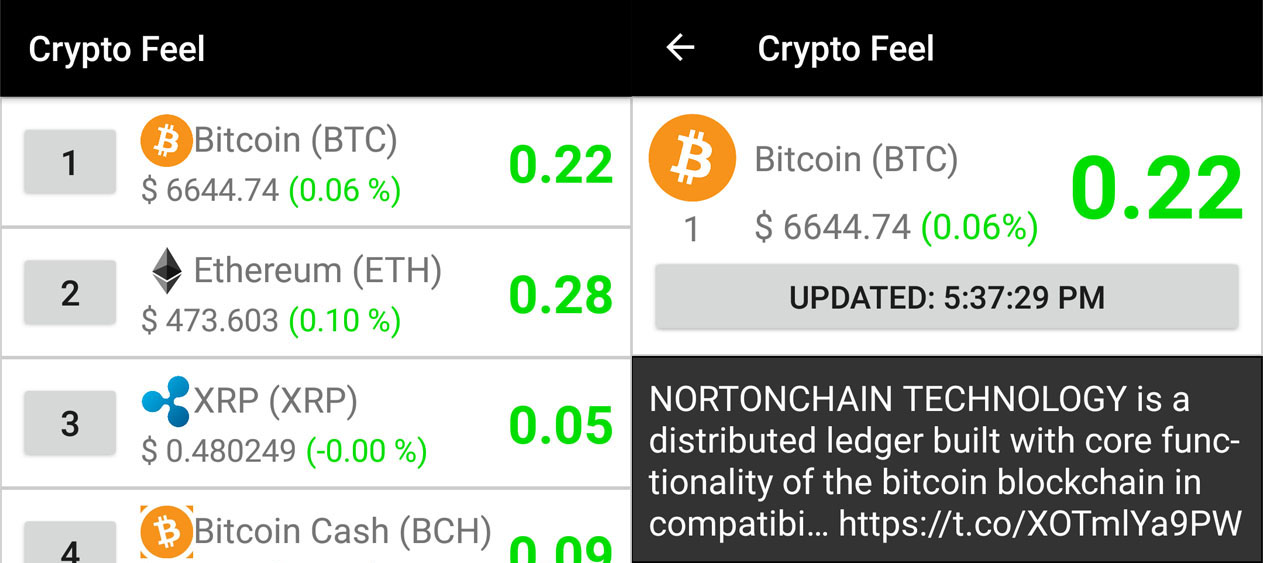Click Ethereum's 0.28 sentiment score
Image resolution: width=1263 pixels, height=563 pixels.
coord(560,294)
